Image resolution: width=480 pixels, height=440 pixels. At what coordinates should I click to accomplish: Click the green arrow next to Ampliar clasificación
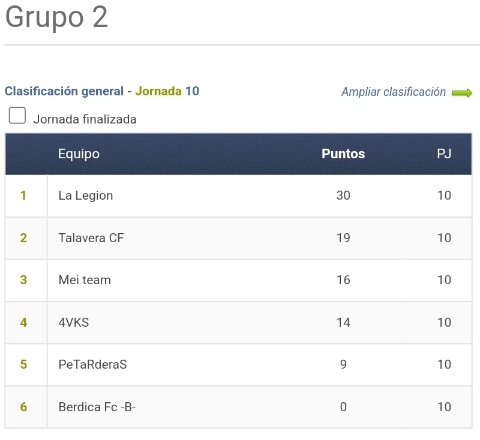(x=462, y=93)
